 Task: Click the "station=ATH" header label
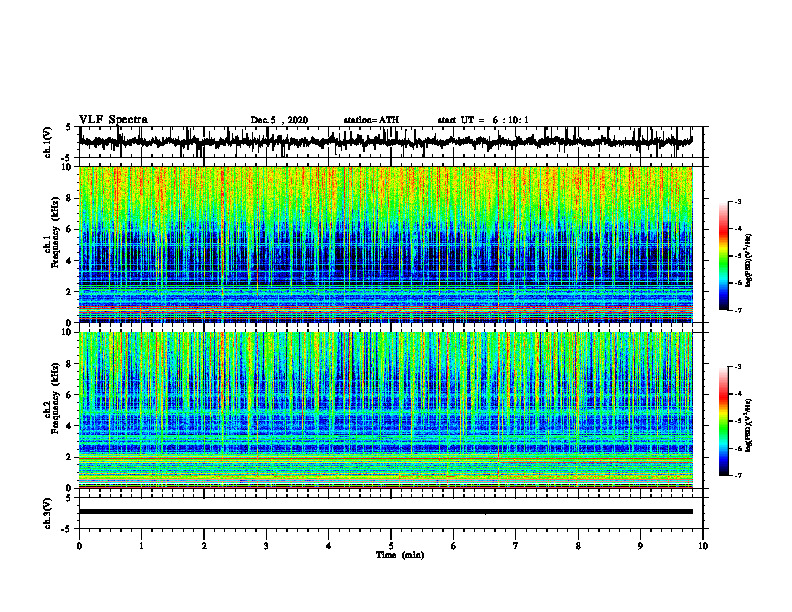tap(371, 120)
